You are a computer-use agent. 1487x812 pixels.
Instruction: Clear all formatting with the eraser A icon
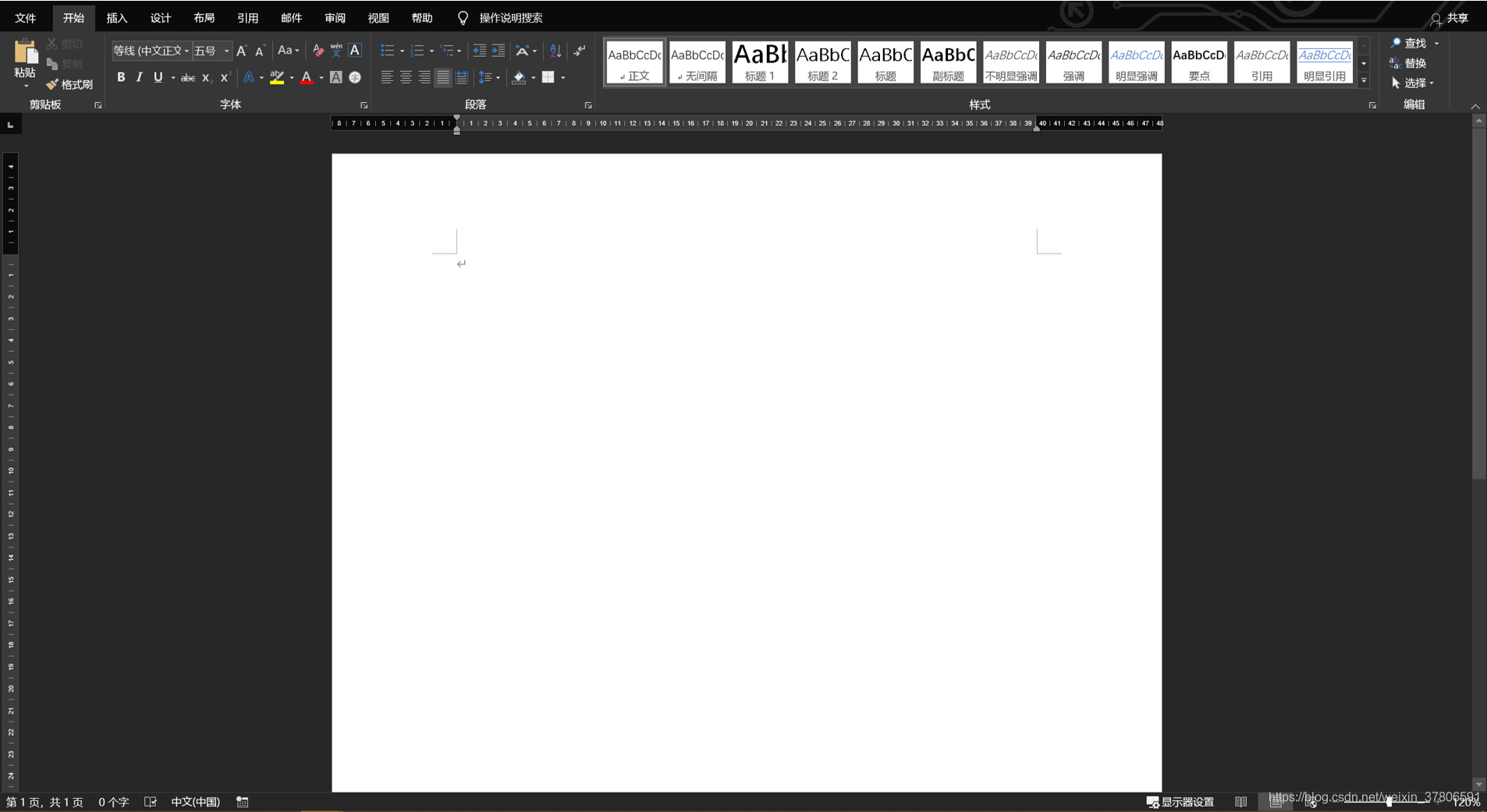tap(318, 51)
